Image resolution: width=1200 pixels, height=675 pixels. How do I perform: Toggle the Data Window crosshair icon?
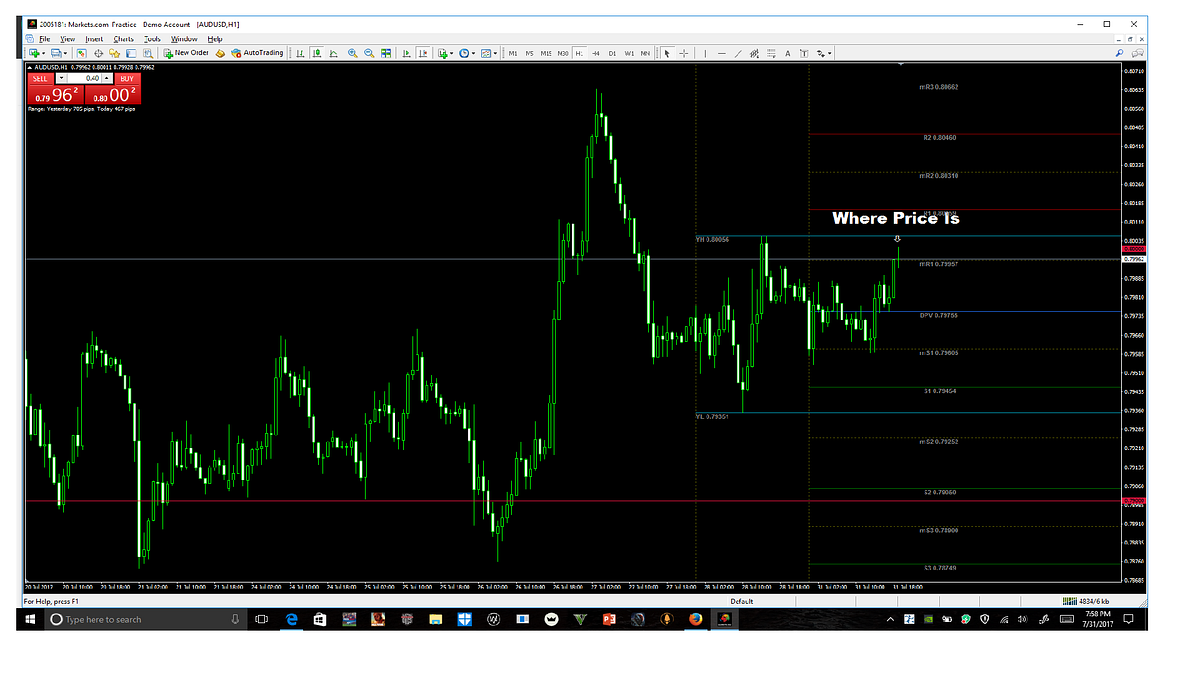pyautogui.click(x=98, y=53)
